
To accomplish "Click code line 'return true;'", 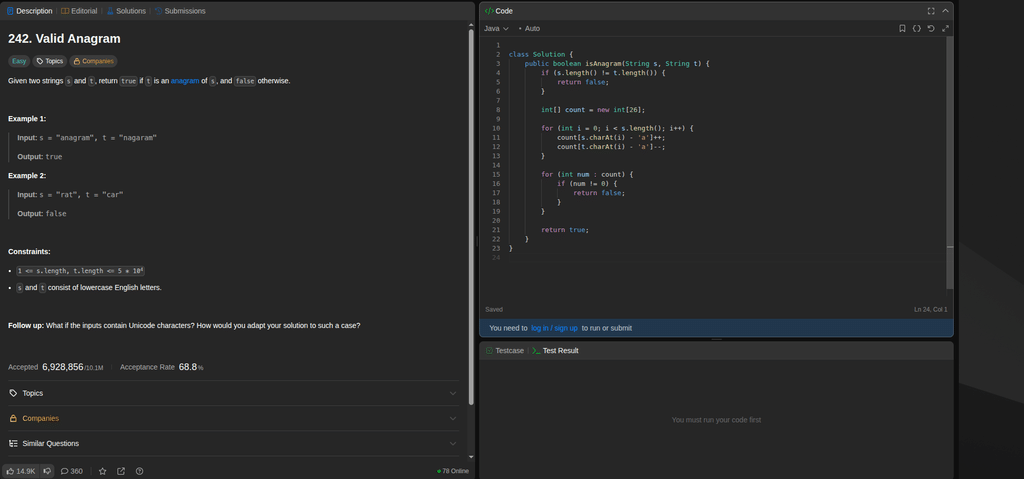I will (565, 230).
